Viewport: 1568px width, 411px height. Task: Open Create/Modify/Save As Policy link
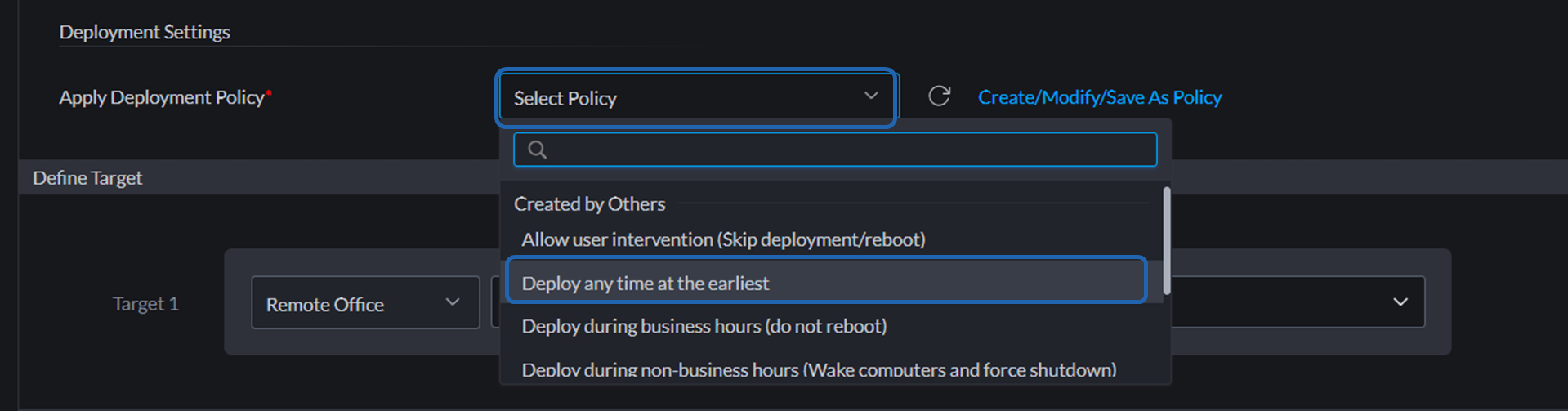[x=1100, y=97]
